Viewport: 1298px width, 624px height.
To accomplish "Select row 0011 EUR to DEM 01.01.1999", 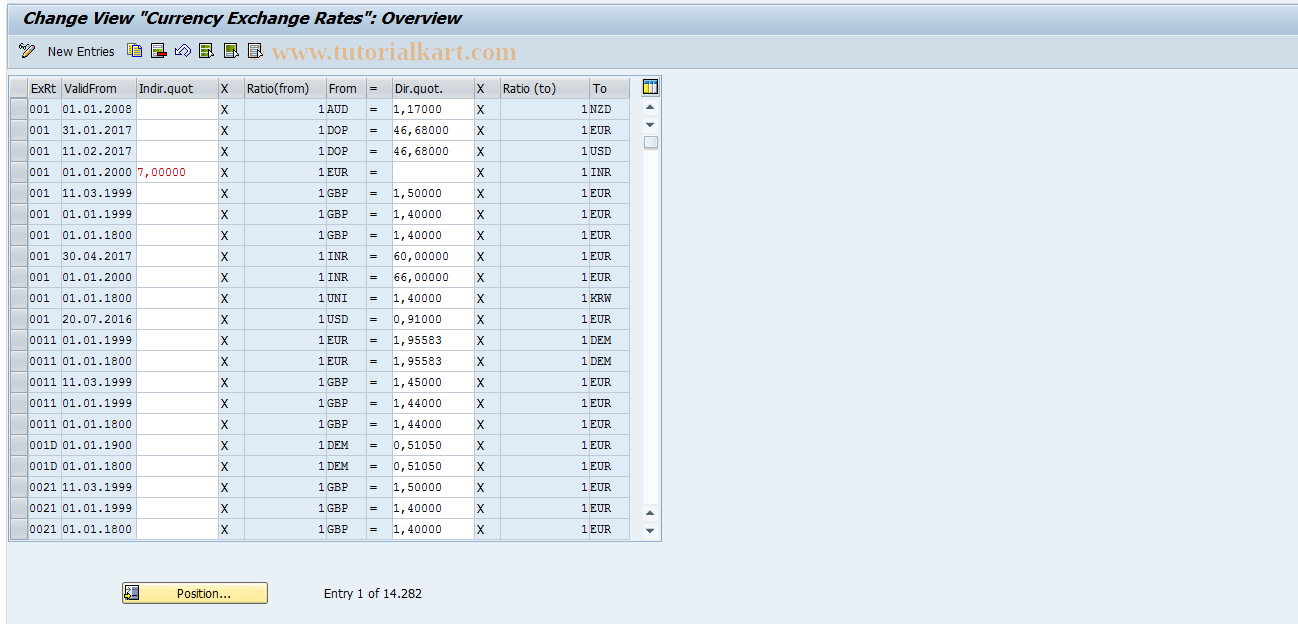I will (19, 340).
